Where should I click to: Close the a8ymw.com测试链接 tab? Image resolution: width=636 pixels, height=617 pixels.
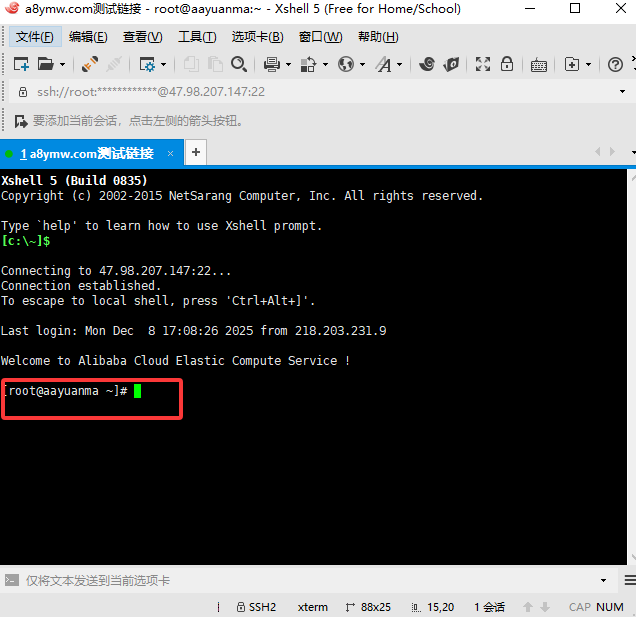(x=171, y=153)
